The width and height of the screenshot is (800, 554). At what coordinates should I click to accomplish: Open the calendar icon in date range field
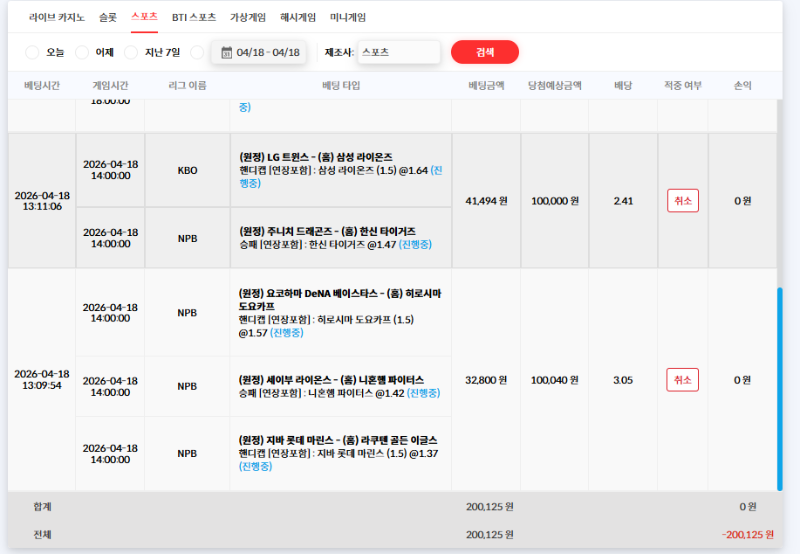[x=226, y=53]
